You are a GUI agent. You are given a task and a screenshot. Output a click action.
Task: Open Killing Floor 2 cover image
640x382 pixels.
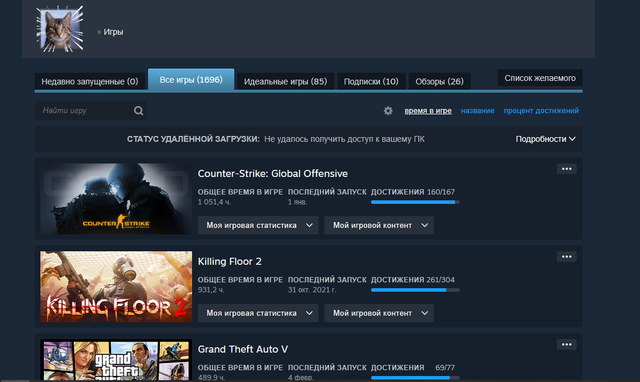click(116, 286)
